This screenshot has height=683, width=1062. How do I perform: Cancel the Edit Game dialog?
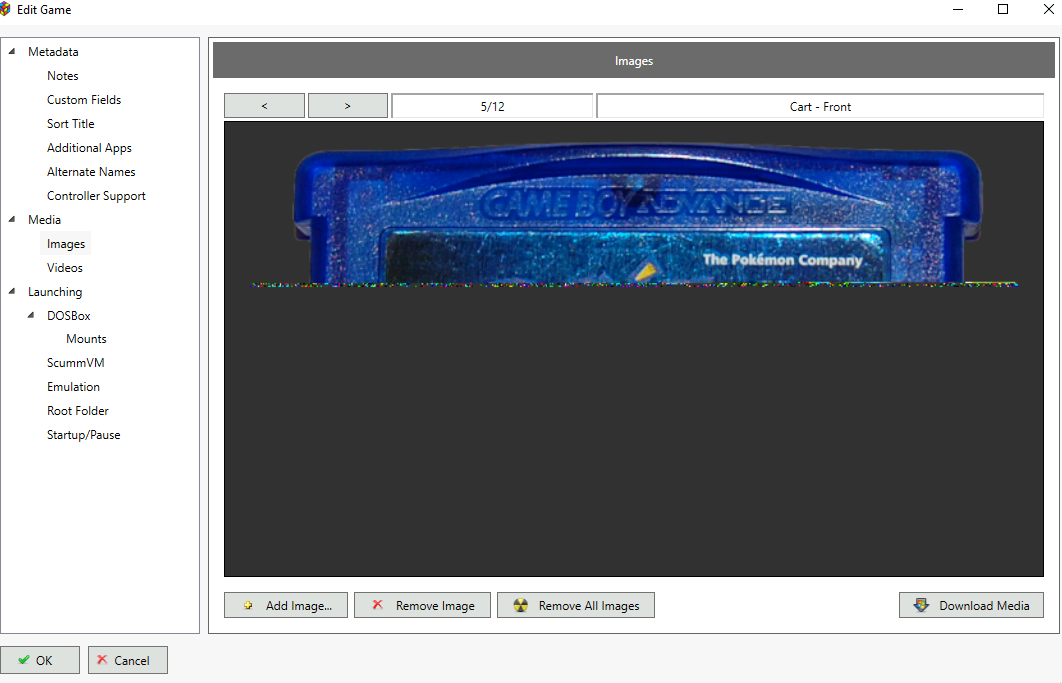point(127,660)
